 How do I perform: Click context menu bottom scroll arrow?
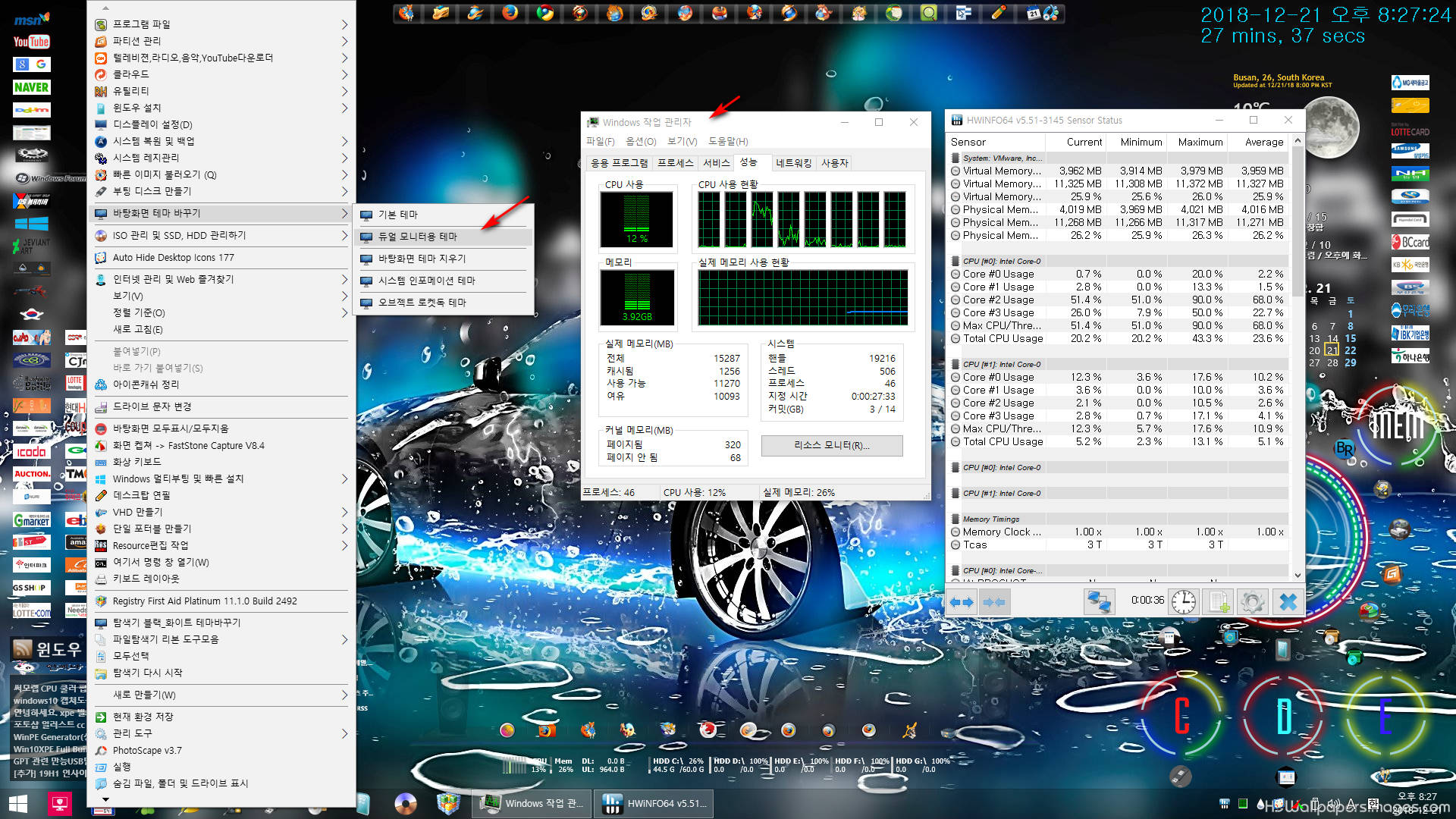(105, 799)
